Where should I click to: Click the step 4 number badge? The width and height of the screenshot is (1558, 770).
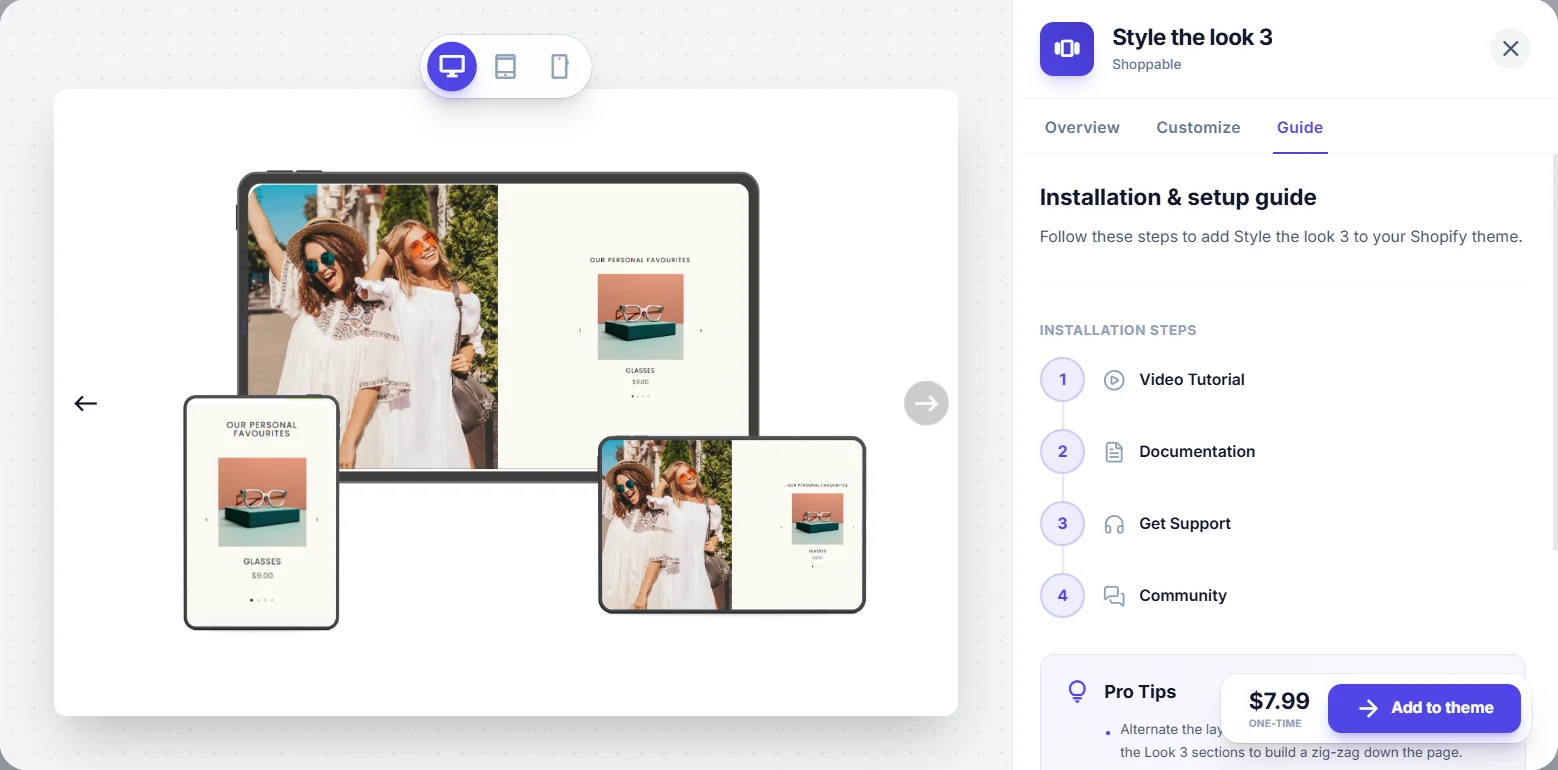pyautogui.click(x=1062, y=596)
